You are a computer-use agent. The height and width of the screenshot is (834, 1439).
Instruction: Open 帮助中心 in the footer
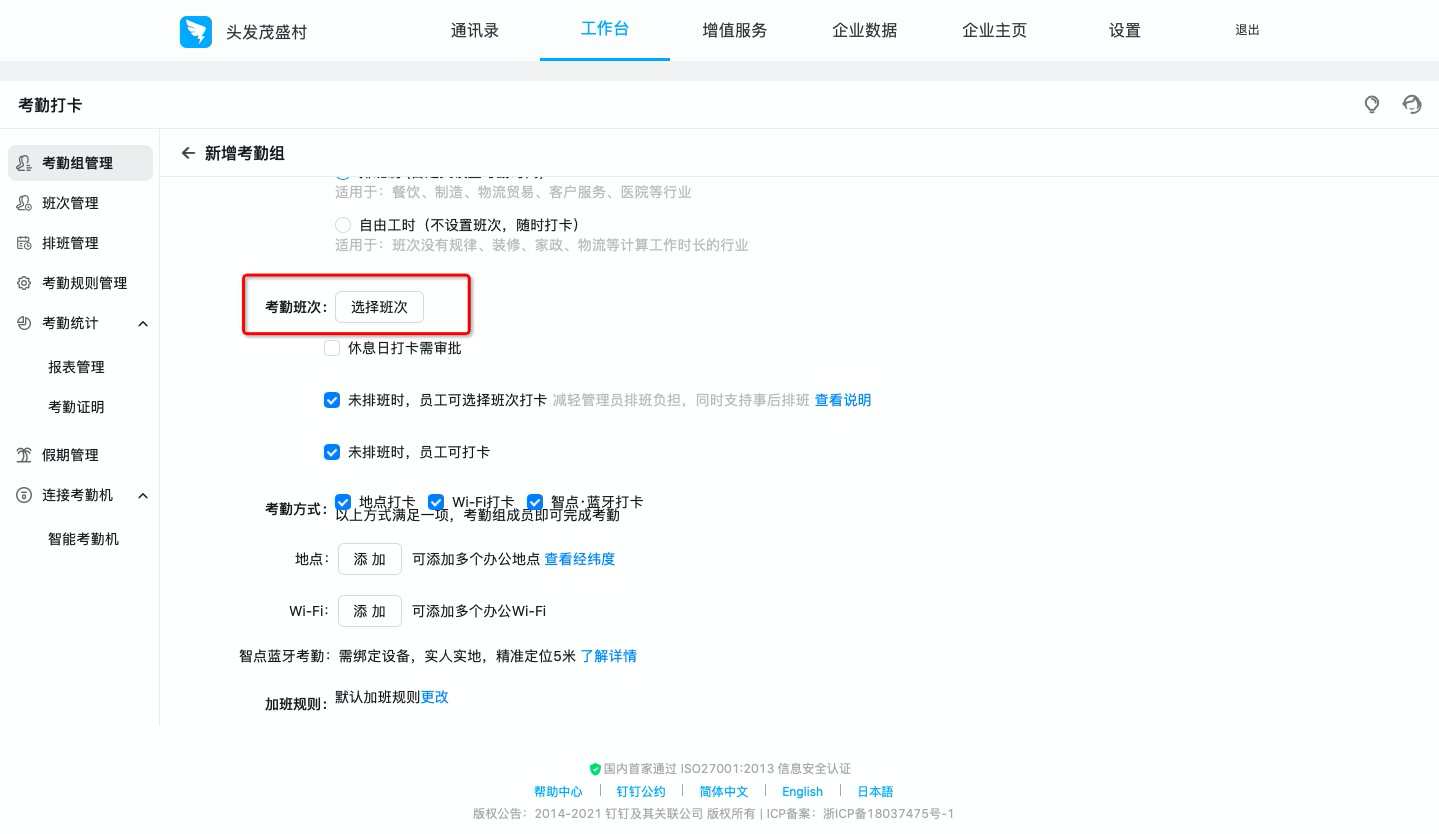click(x=558, y=791)
